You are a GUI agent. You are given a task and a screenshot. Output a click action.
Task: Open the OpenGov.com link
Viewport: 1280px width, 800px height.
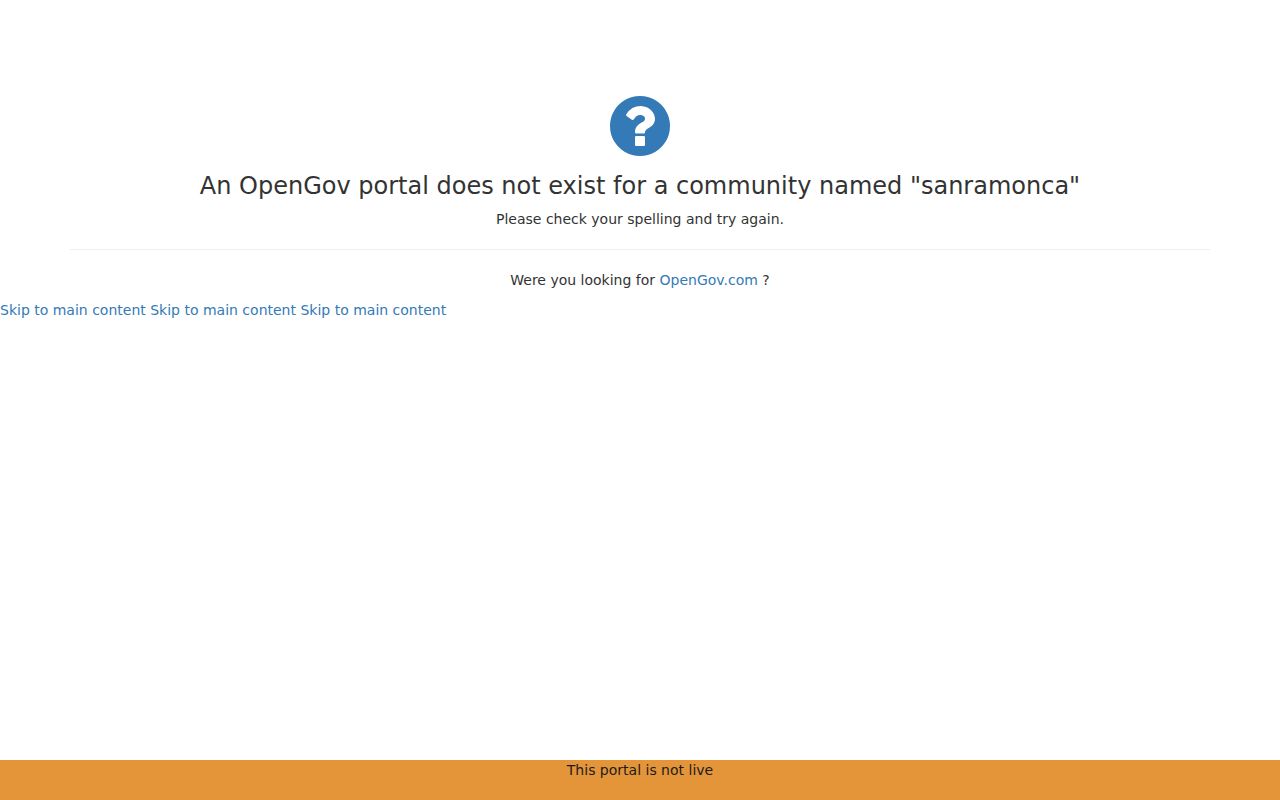pos(708,280)
